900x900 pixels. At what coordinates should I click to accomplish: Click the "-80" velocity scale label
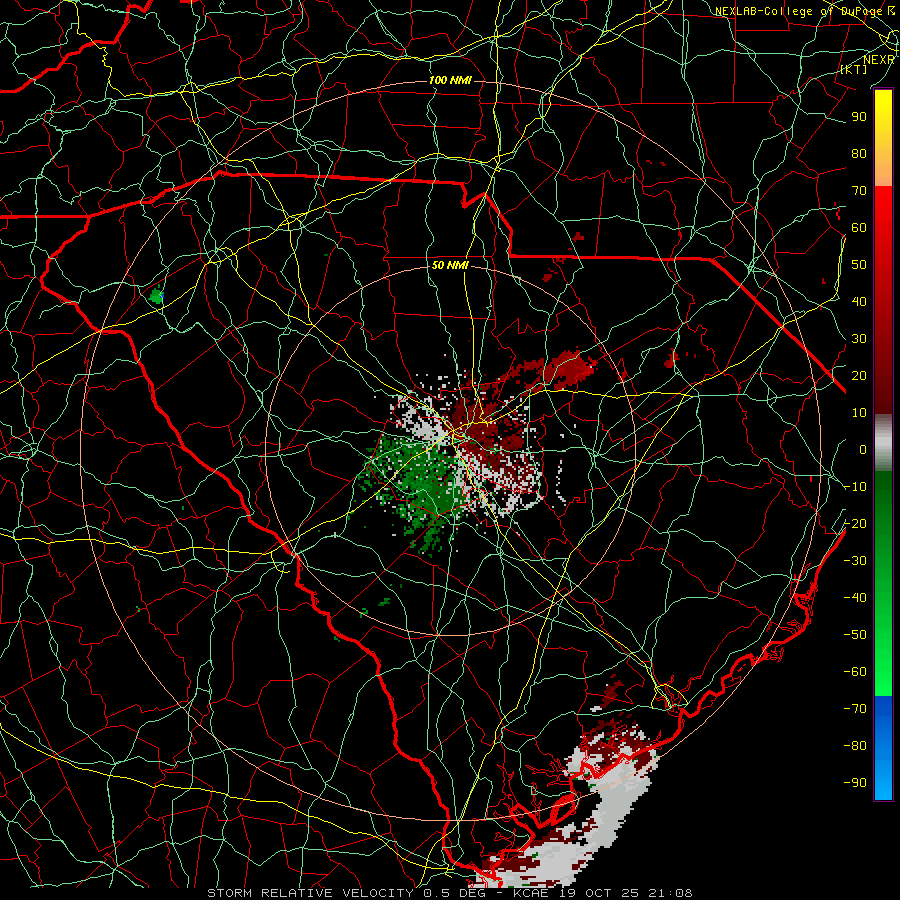855,746
